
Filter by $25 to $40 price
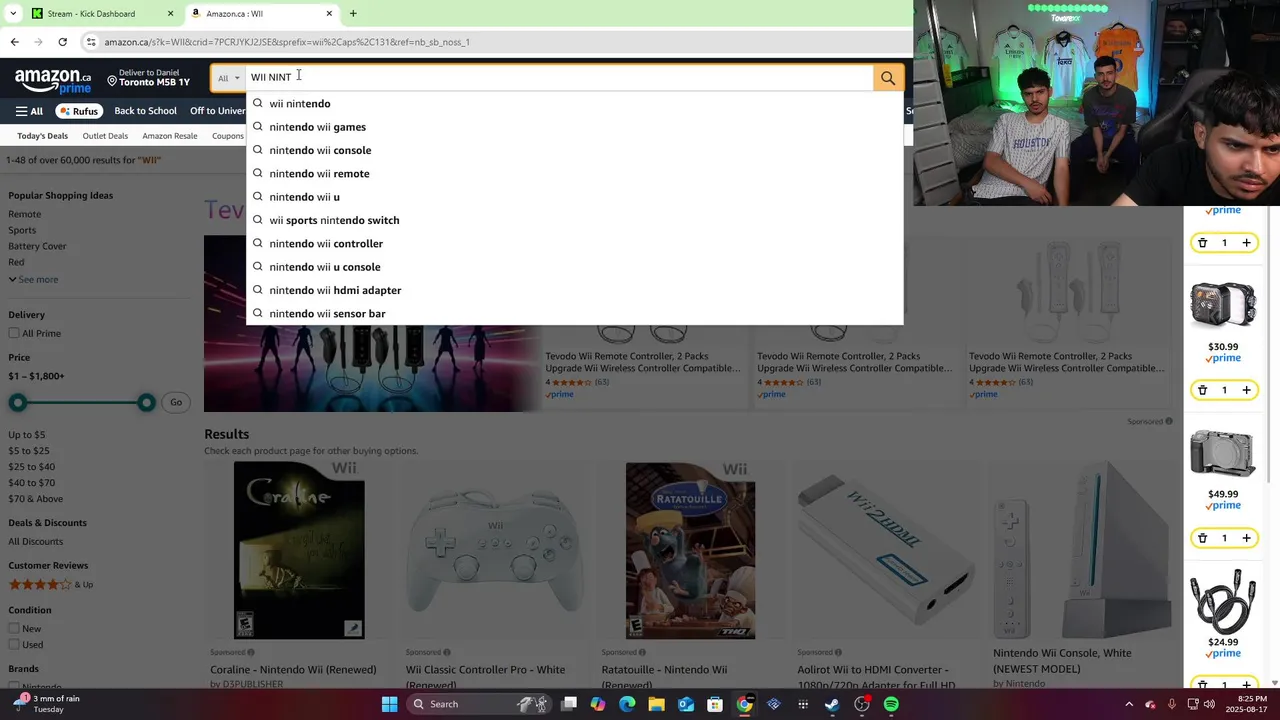32,467
